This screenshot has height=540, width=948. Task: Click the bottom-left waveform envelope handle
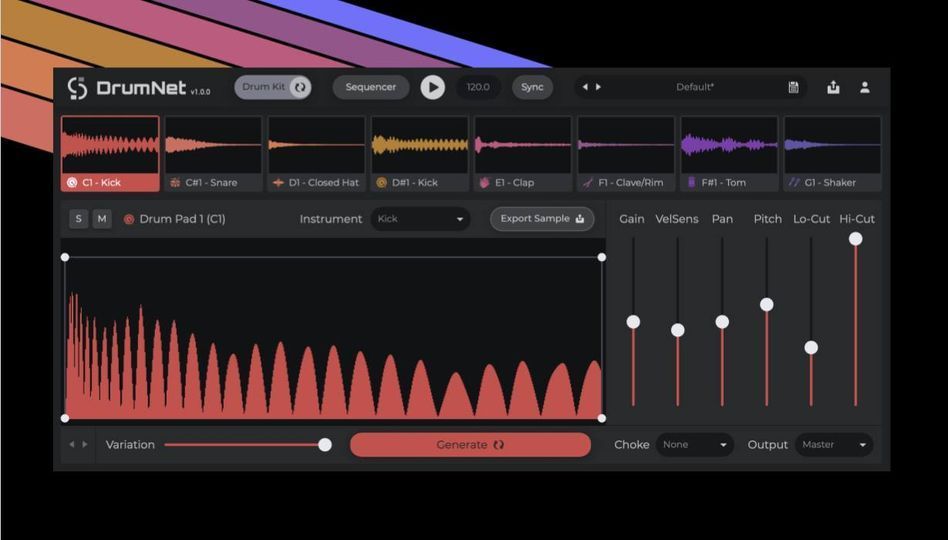(x=65, y=418)
